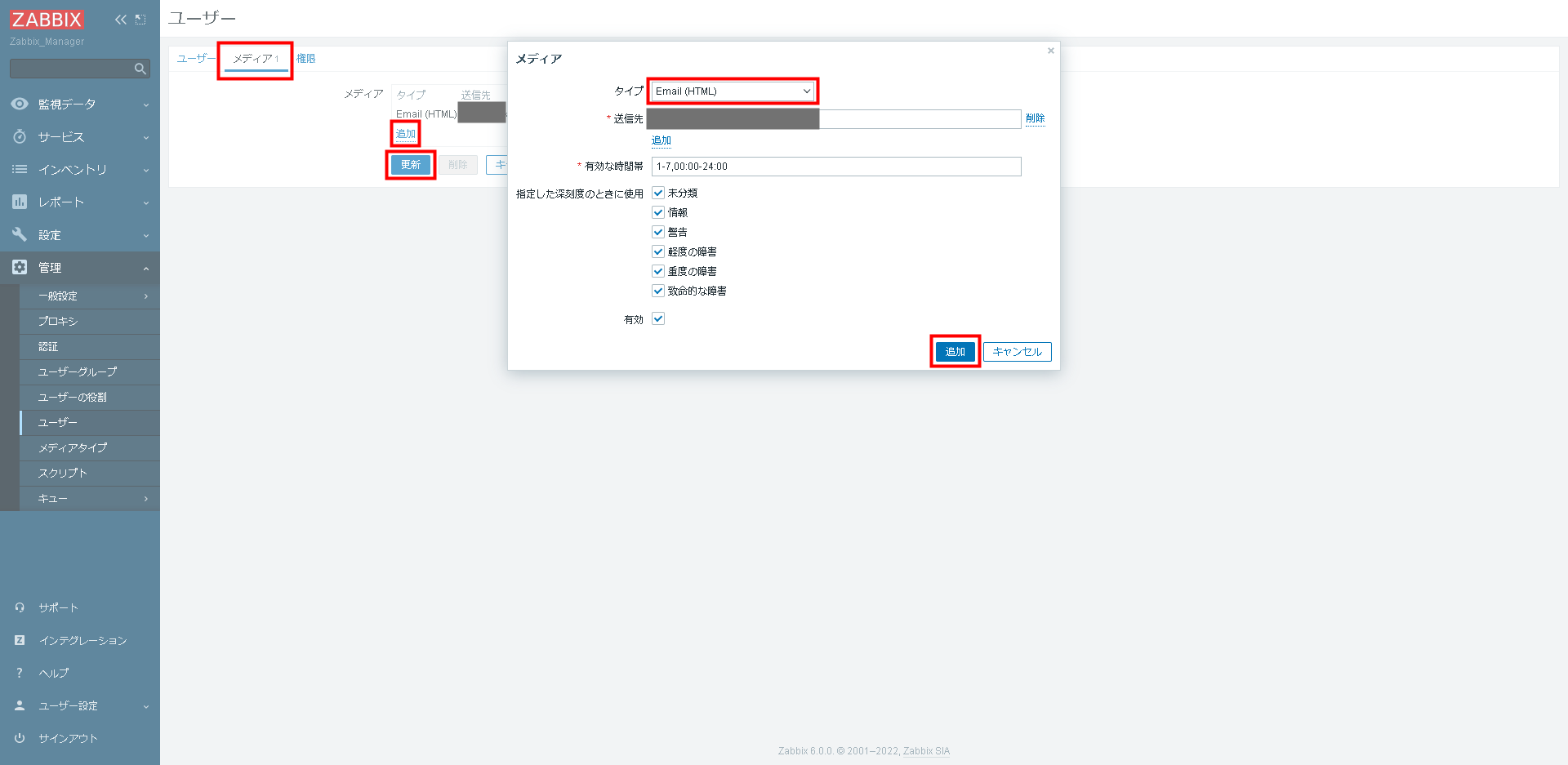Click the サポート headset icon
This screenshot has height=765, width=1568.
pyautogui.click(x=20, y=607)
